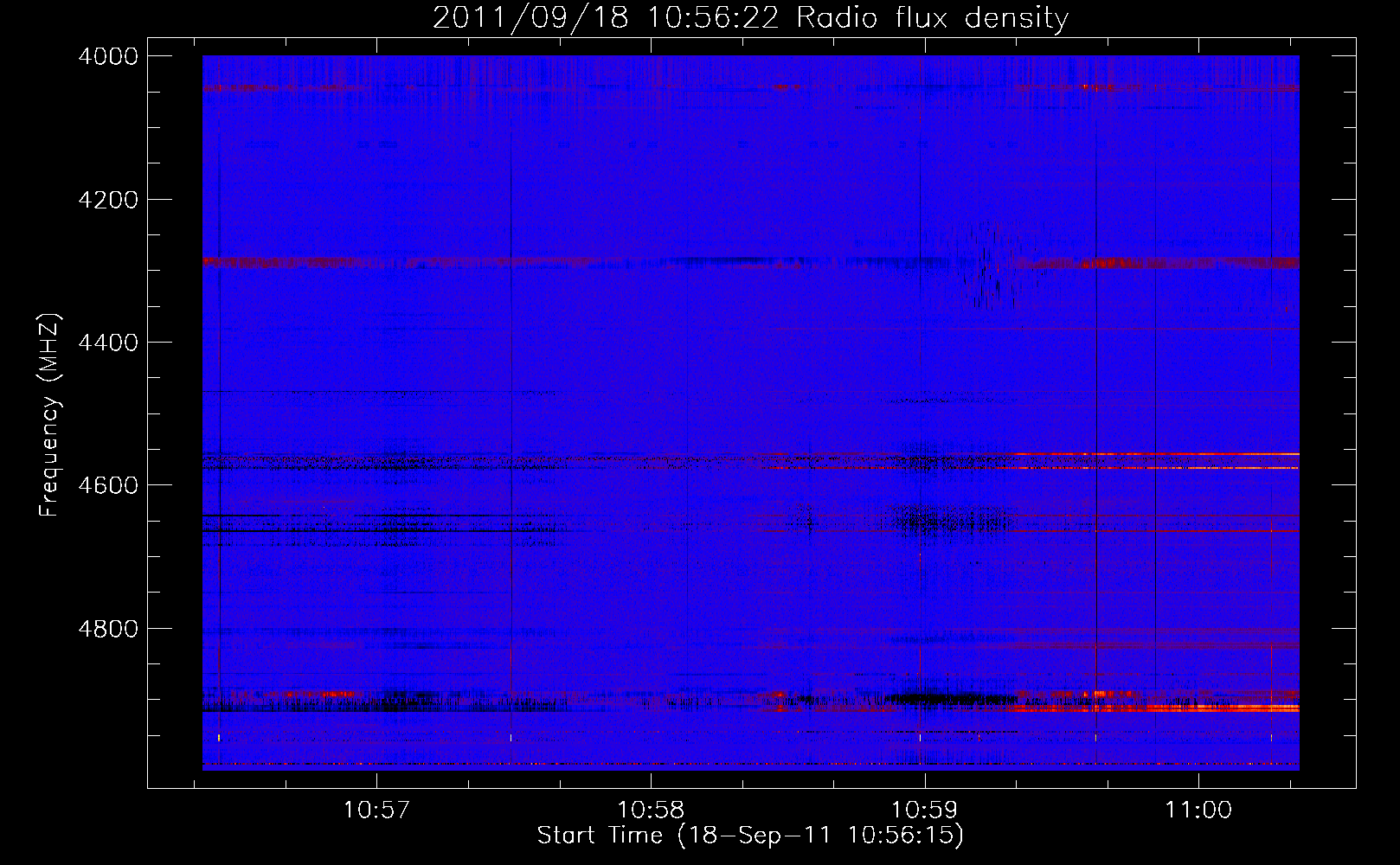Select the 4000 frequency axis label
The width and height of the screenshot is (1400, 865).
[x=107, y=56]
